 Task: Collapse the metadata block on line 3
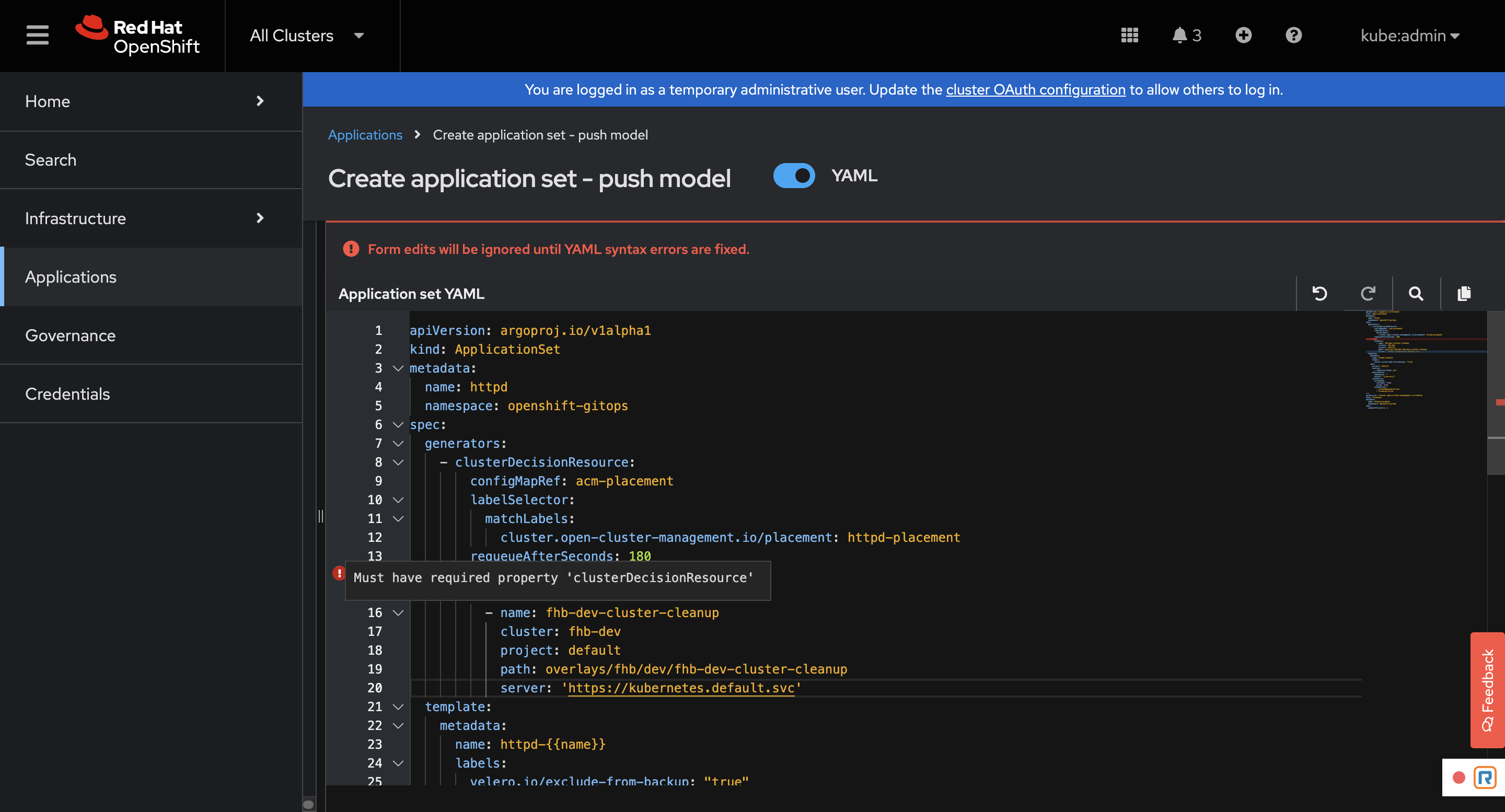pos(398,368)
